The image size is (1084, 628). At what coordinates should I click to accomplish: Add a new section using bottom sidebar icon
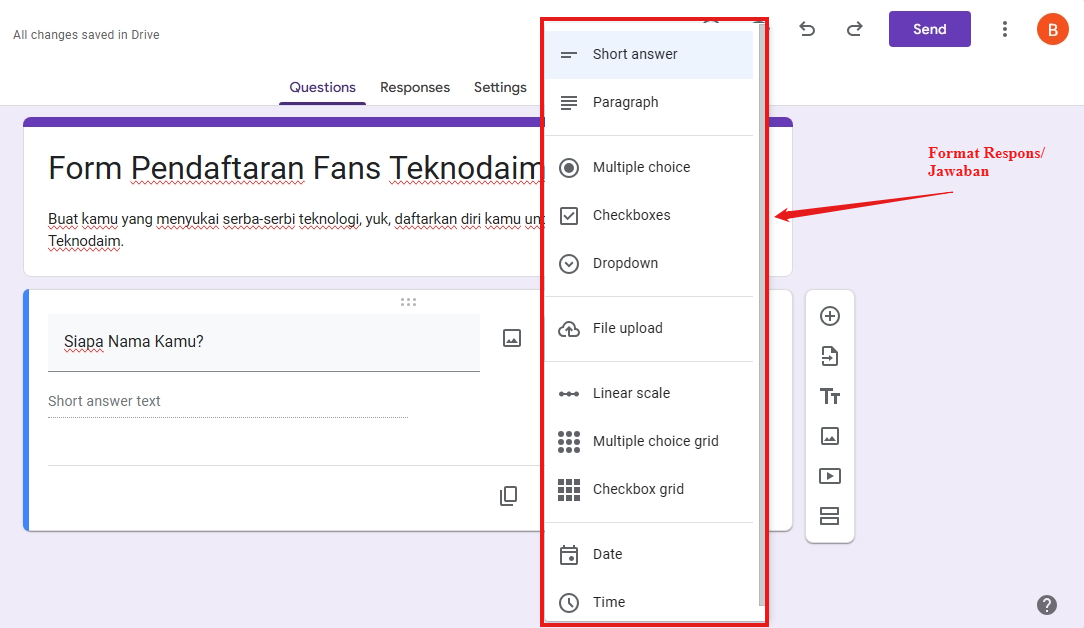[x=830, y=516]
